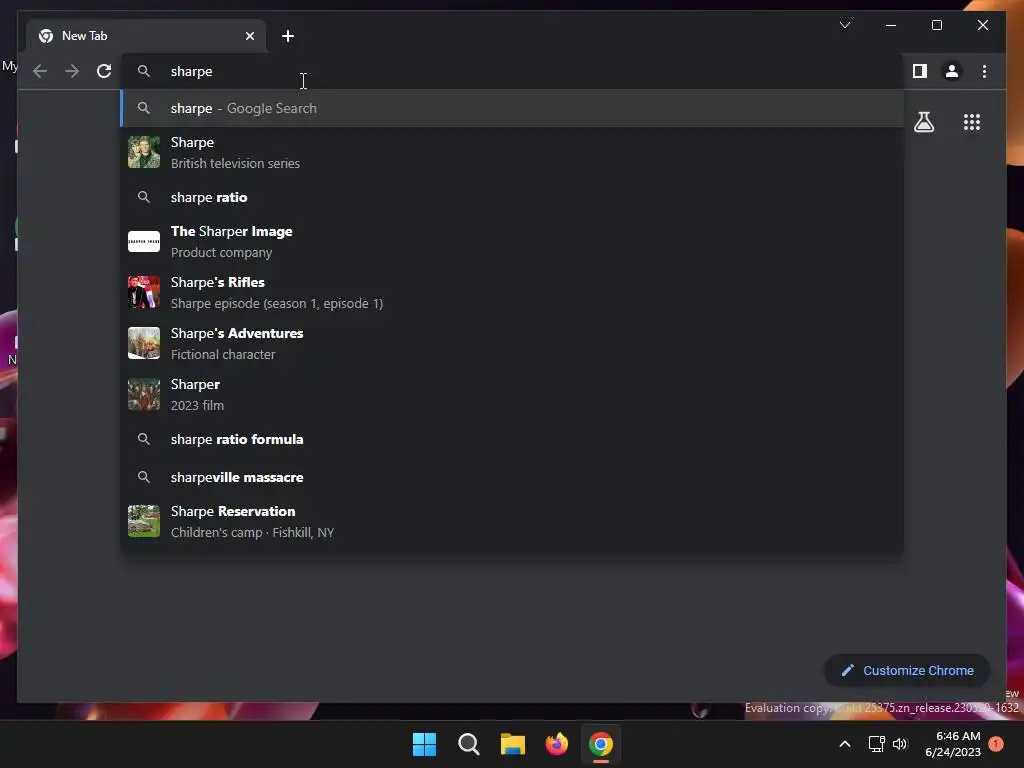
Task: Click search icon beside 'sharpe ratio'
Action: point(144,197)
